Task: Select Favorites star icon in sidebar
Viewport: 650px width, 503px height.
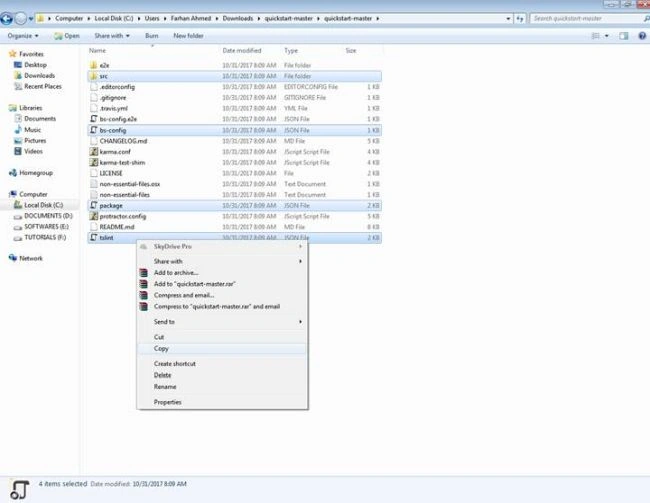Action: 12,54
